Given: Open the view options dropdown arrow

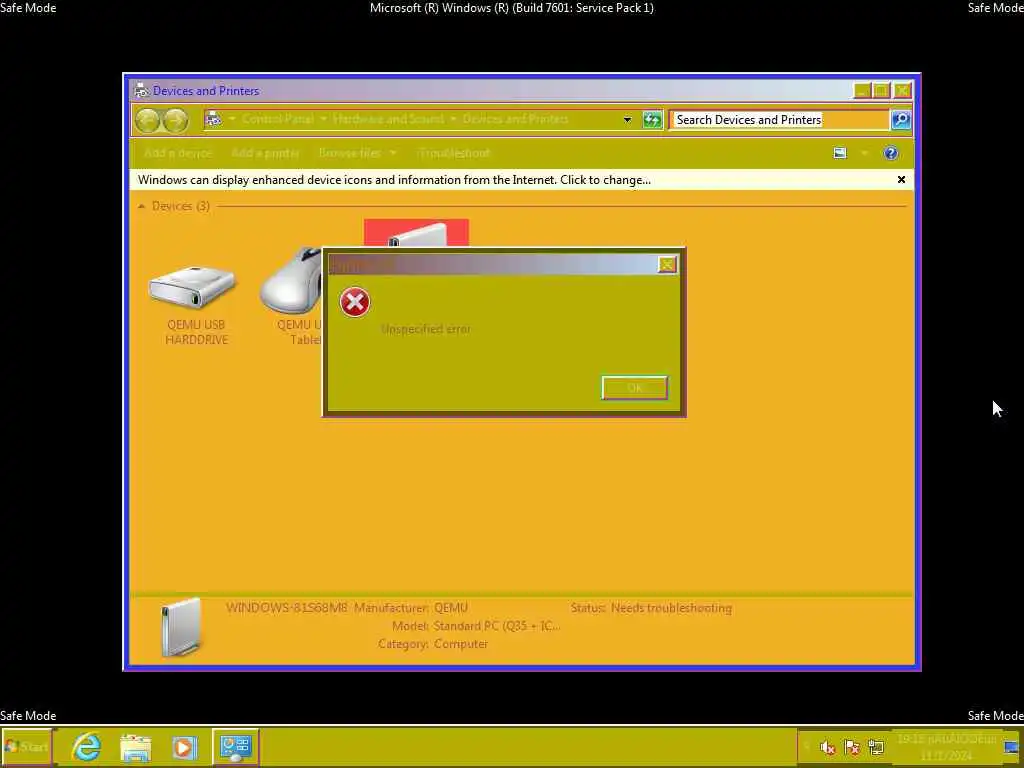Looking at the screenshot, I should [864, 153].
